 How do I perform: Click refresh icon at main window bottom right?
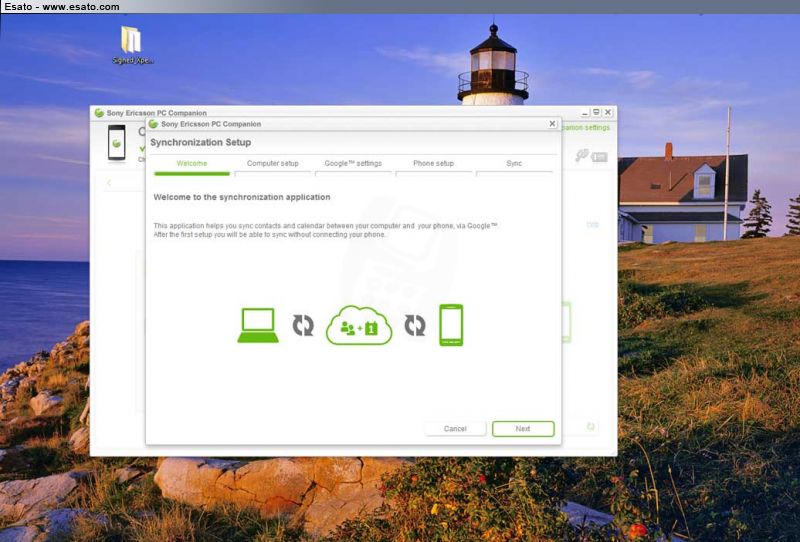(591, 426)
